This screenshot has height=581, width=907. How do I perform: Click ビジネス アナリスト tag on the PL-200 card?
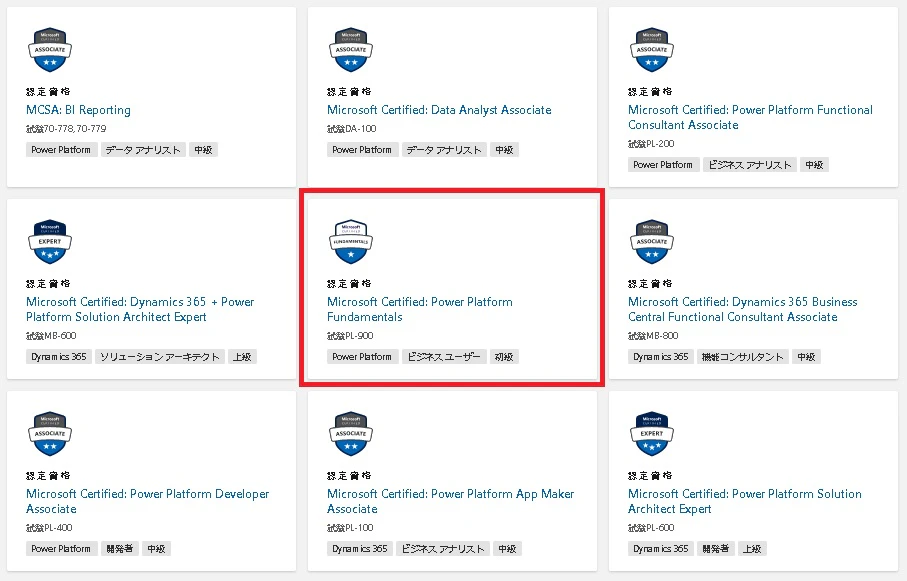(x=750, y=165)
